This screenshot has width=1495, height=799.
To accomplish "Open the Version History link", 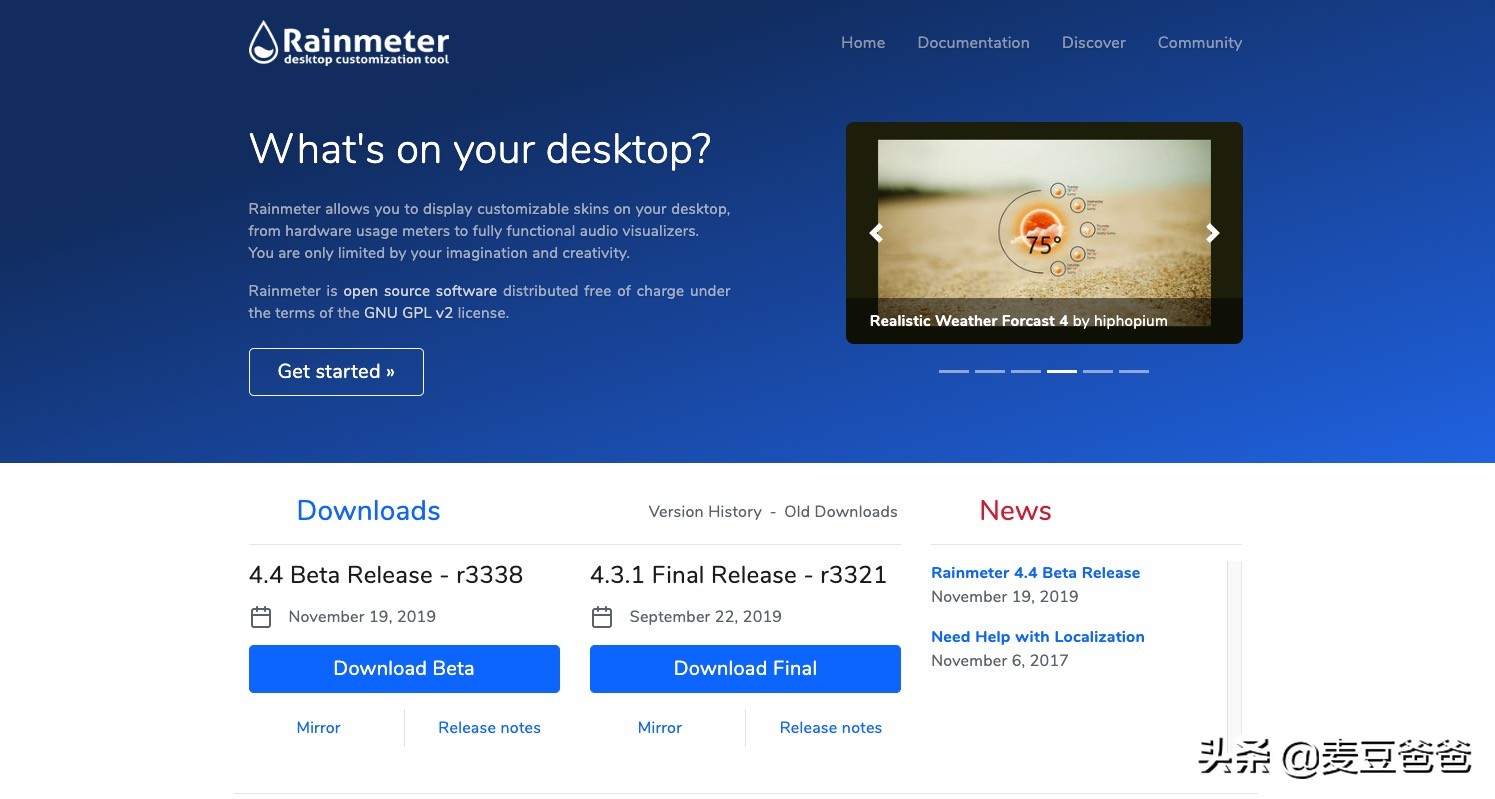I will [x=705, y=512].
